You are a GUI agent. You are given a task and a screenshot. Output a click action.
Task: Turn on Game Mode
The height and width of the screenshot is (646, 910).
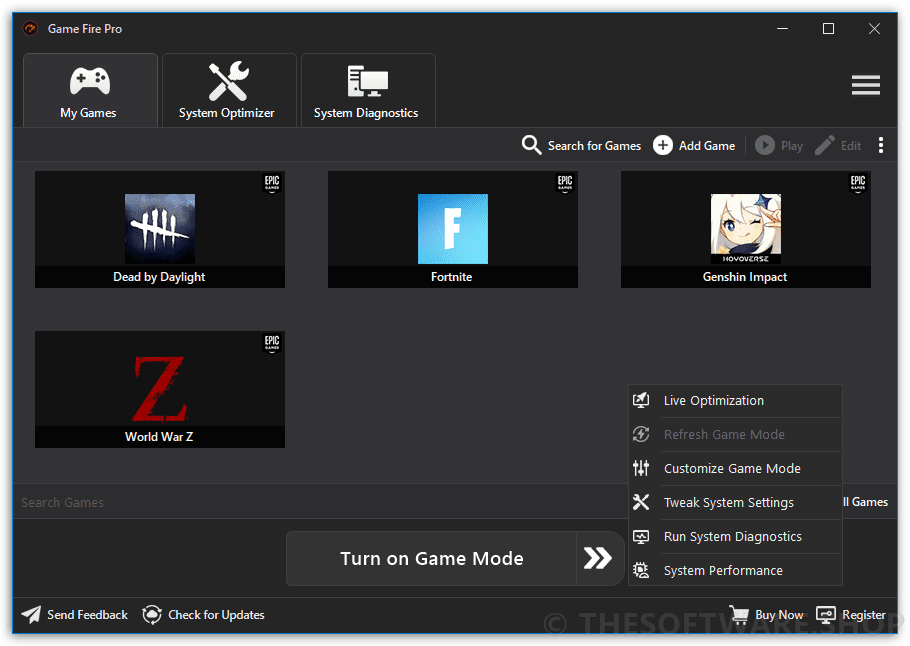point(431,558)
